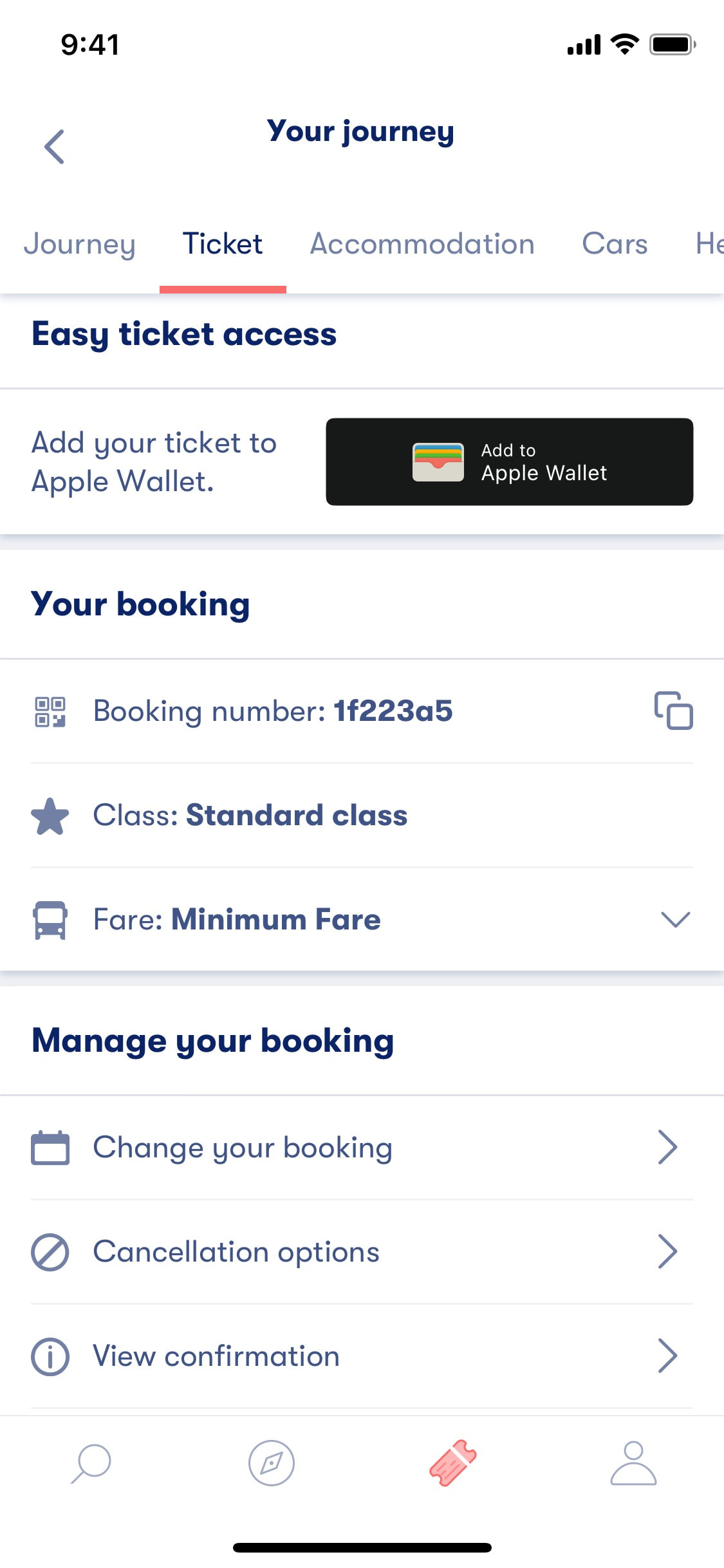Image resolution: width=724 pixels, height=1568 pixels.
Task: Switch to the Journey tab
Action: point(80,245)
